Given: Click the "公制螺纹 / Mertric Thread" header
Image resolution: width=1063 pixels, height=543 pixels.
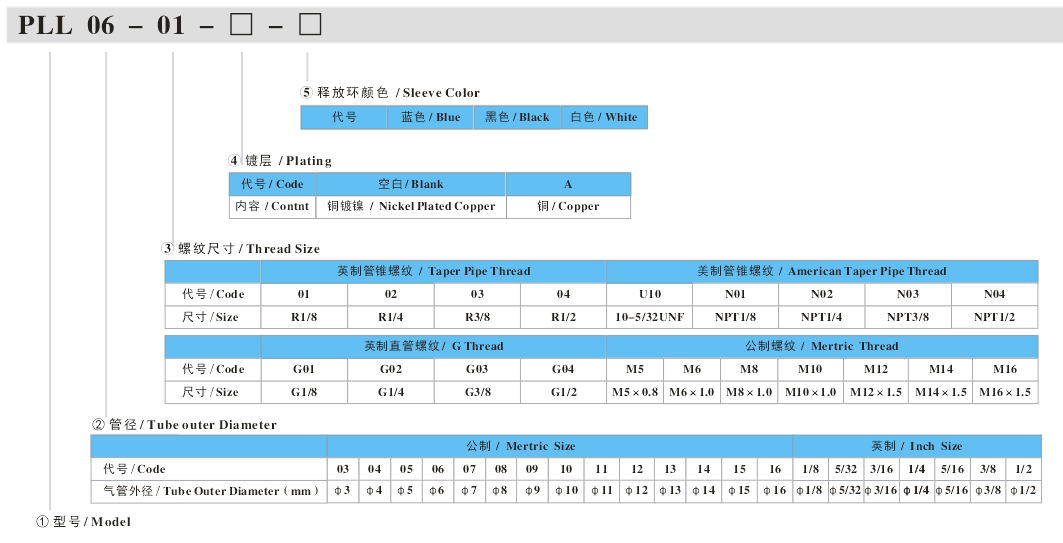Looking at the screenshot, I should tap(822, 346).
